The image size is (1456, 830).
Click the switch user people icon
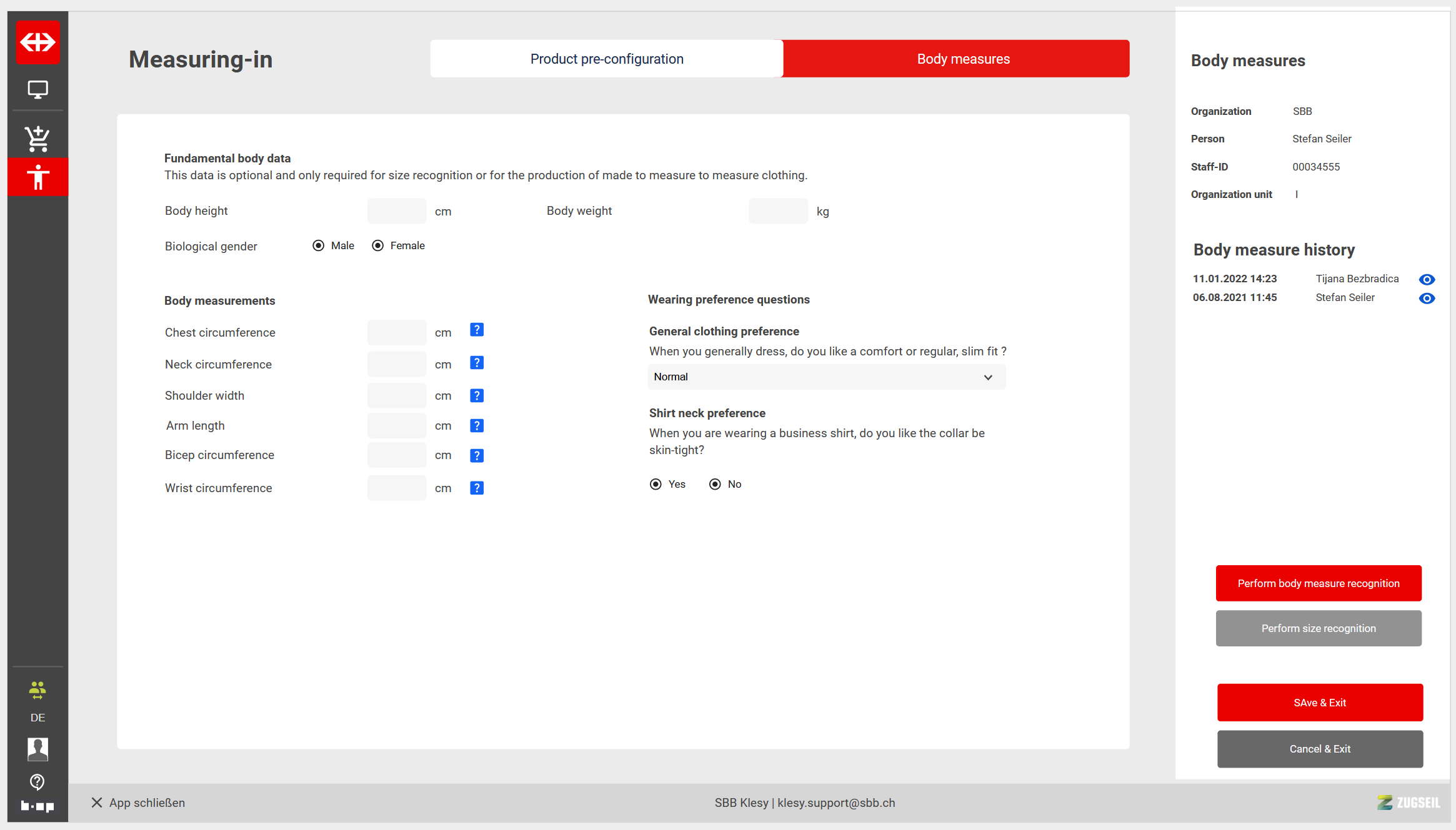click(x=37, y=690)
